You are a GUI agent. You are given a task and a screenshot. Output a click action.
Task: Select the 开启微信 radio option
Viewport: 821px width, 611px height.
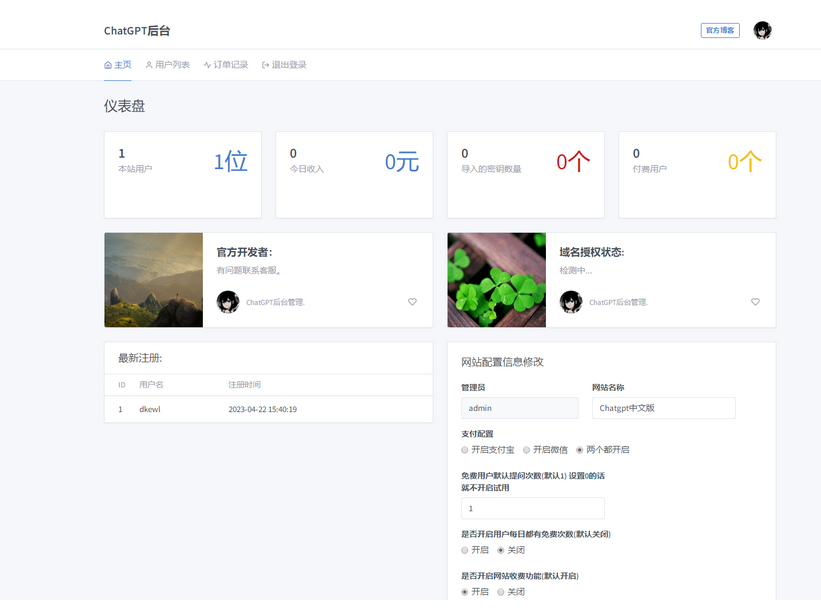(x=526, y=450)
